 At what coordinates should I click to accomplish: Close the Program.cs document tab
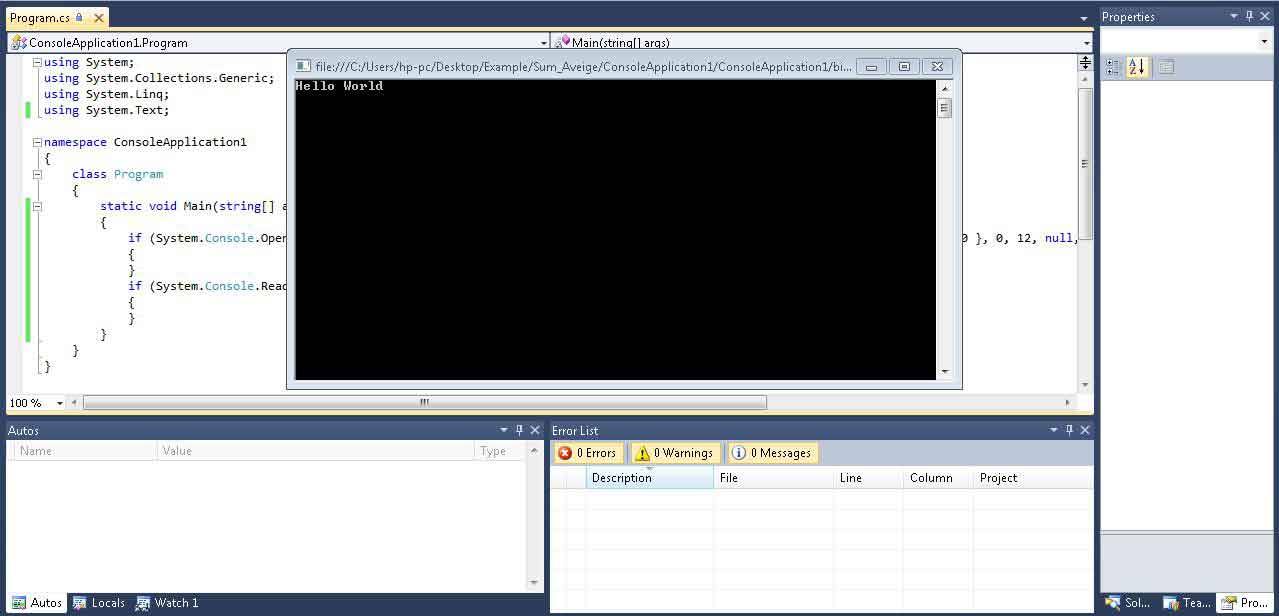coord(96,18)
